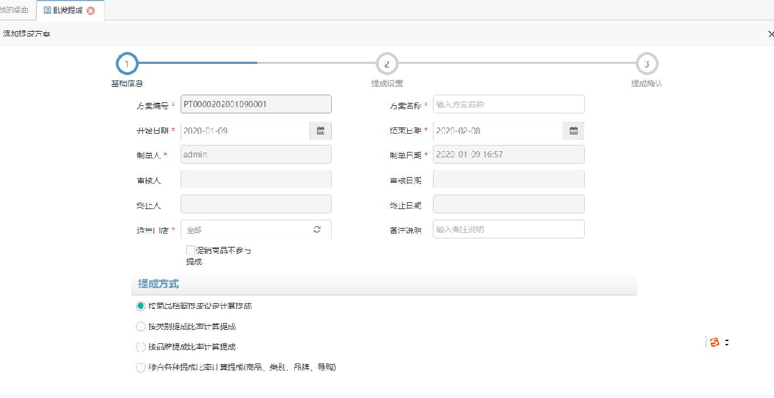The width and height of the screenshot is (774, 398).
Task: Jump to step 2 提成设置 circle
Action: tap(387, 64)
